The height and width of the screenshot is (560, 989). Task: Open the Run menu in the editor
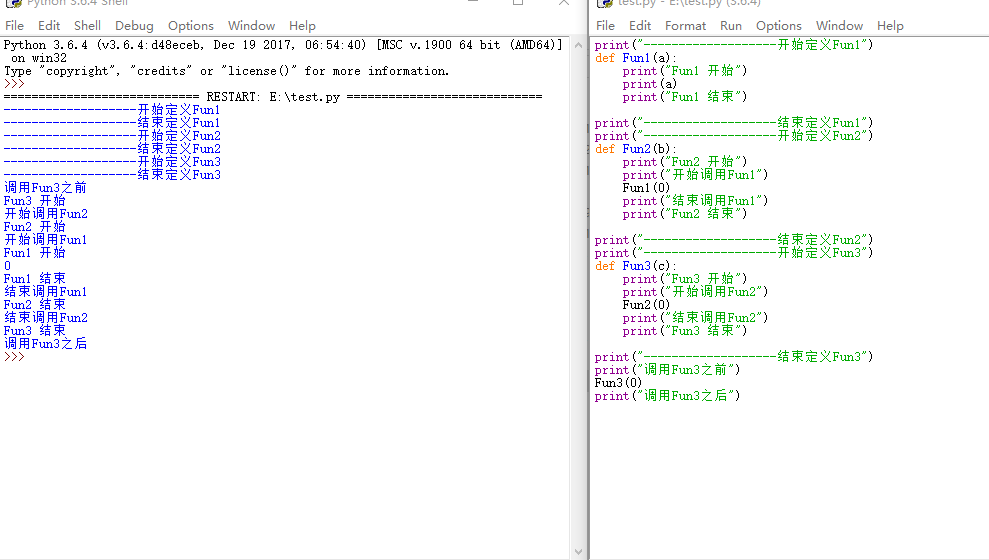pos(731,25)
